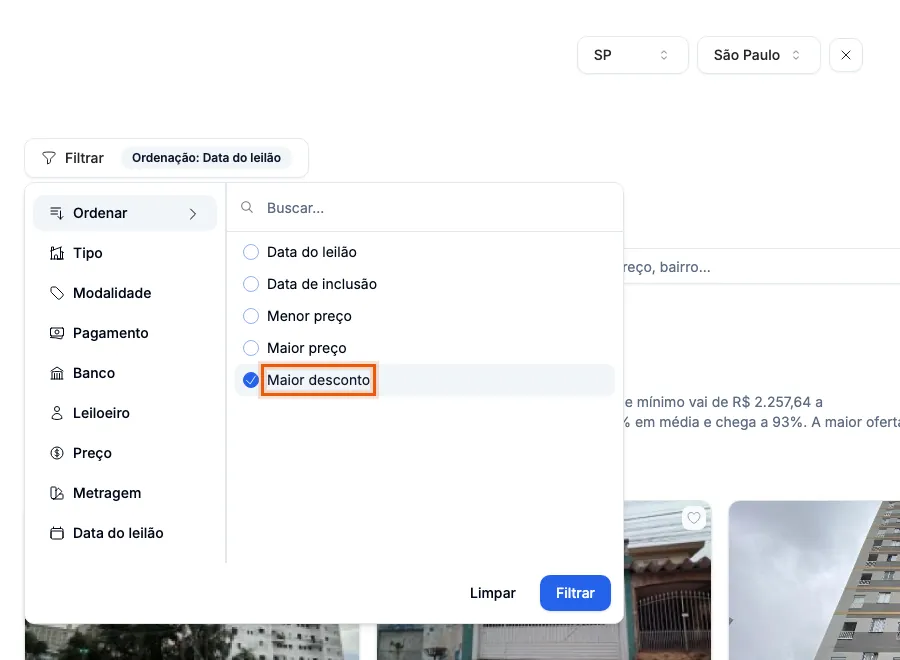Favorite the property with the heart icon
Screen dimensions: 900x660
pos(694,518)
